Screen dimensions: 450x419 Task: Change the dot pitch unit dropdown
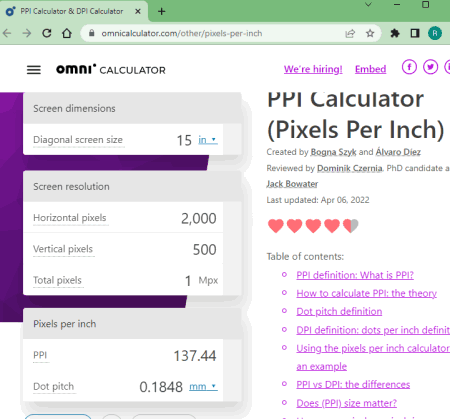pyautogui.click(x=203, y=387)
